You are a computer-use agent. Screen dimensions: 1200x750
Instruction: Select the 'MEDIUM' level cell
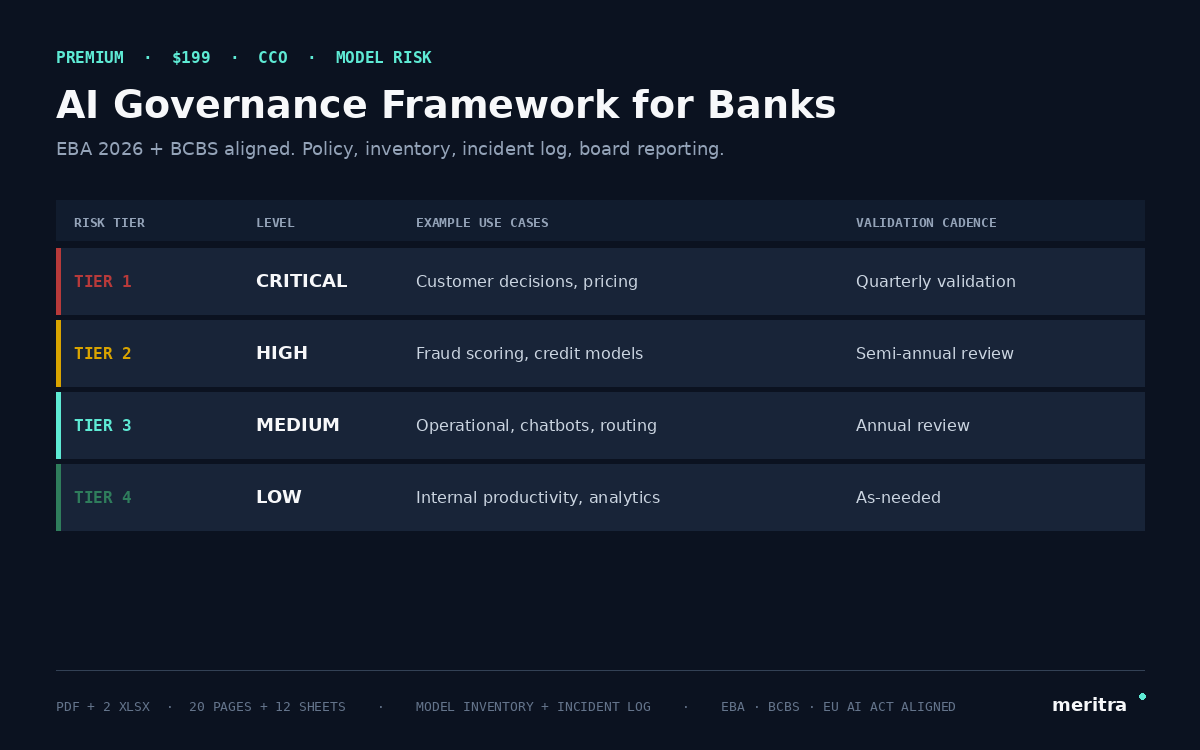click(x=298, y=426)
